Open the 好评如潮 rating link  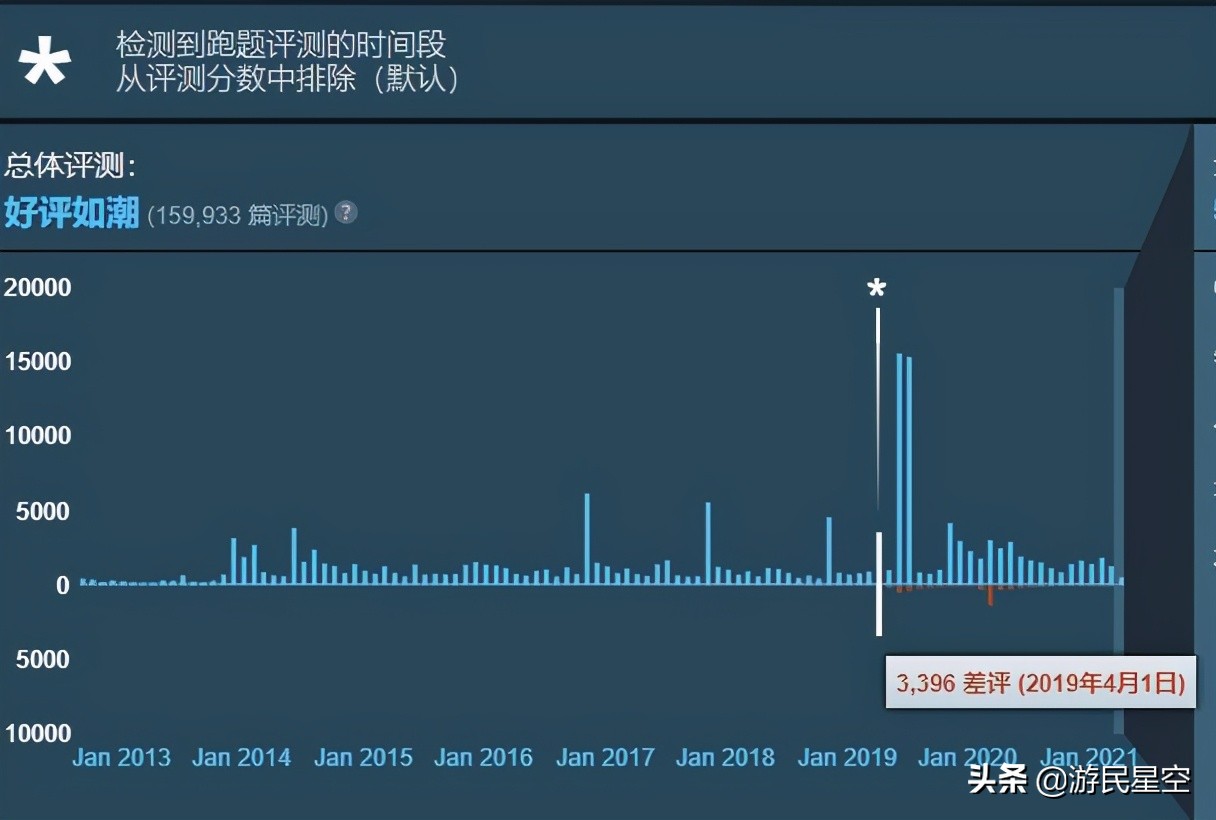pos(70,213)
